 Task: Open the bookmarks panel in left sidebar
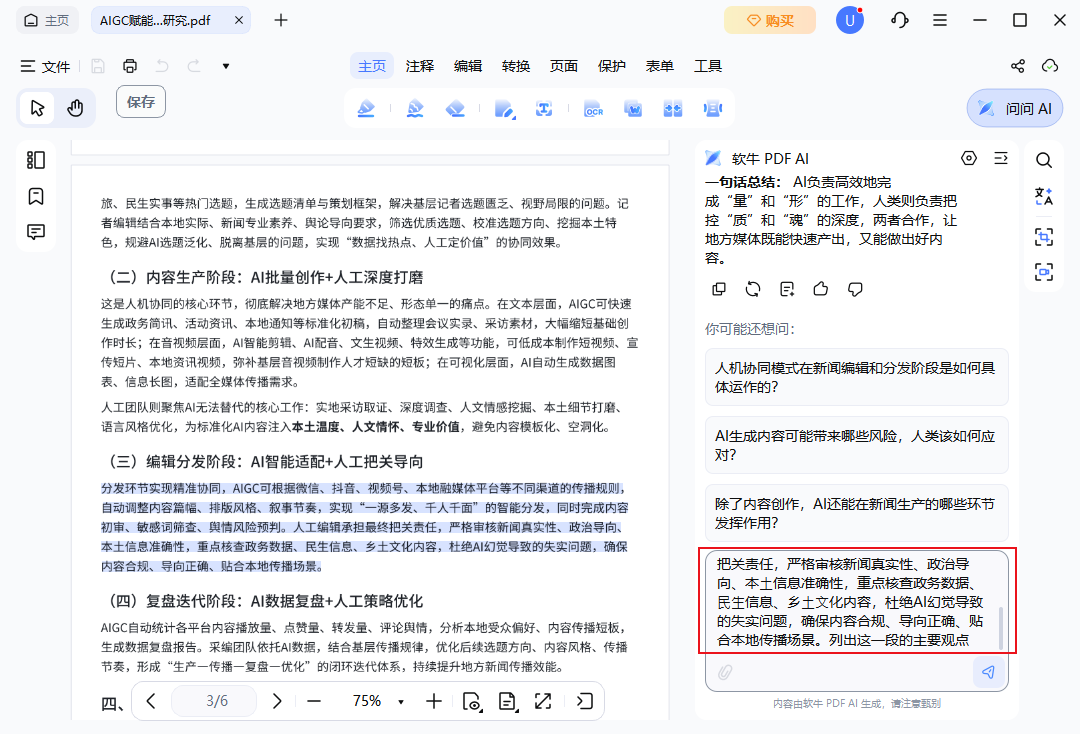[x=36, y=196]
